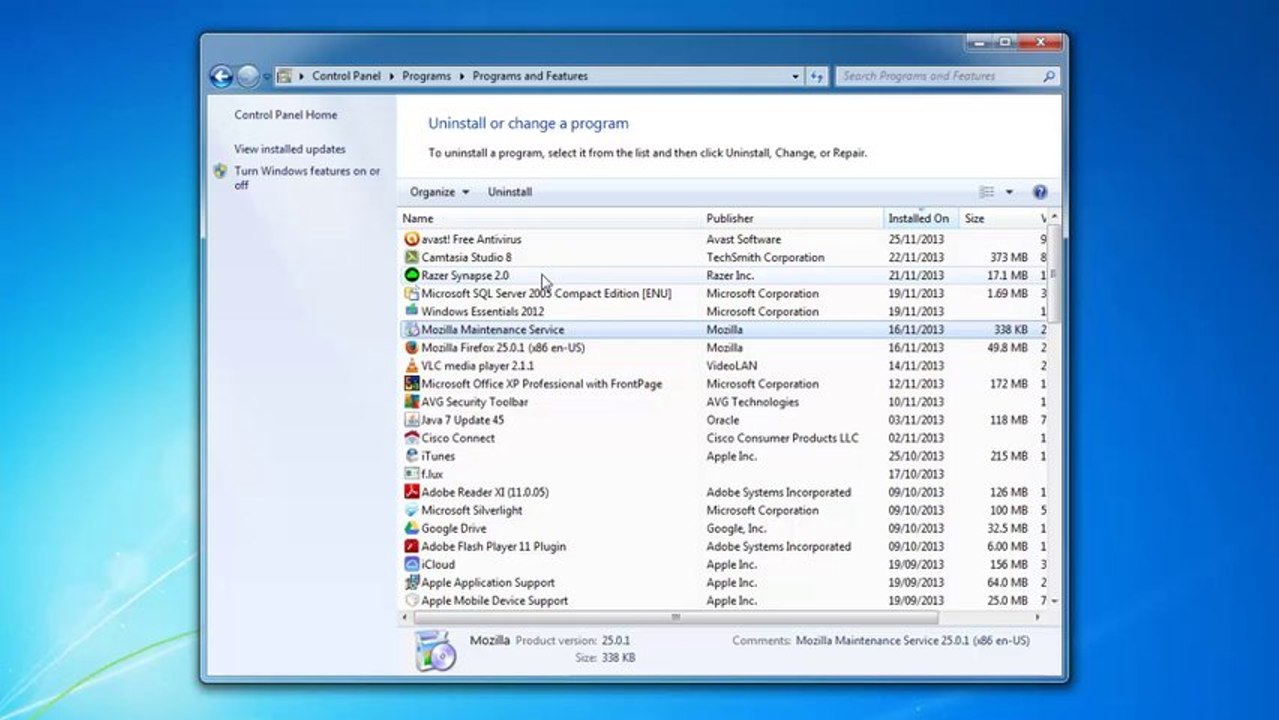Click the Apple Application Support icon

[x=411, y=582]
